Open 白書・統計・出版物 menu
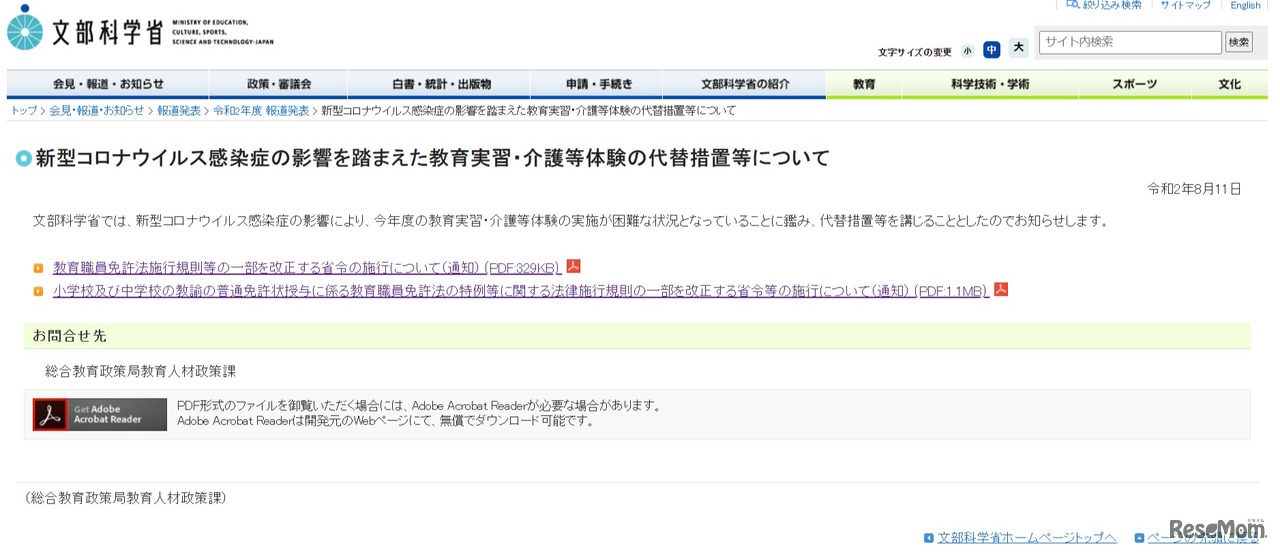The image size is (1280, 552). click(441, 85)
